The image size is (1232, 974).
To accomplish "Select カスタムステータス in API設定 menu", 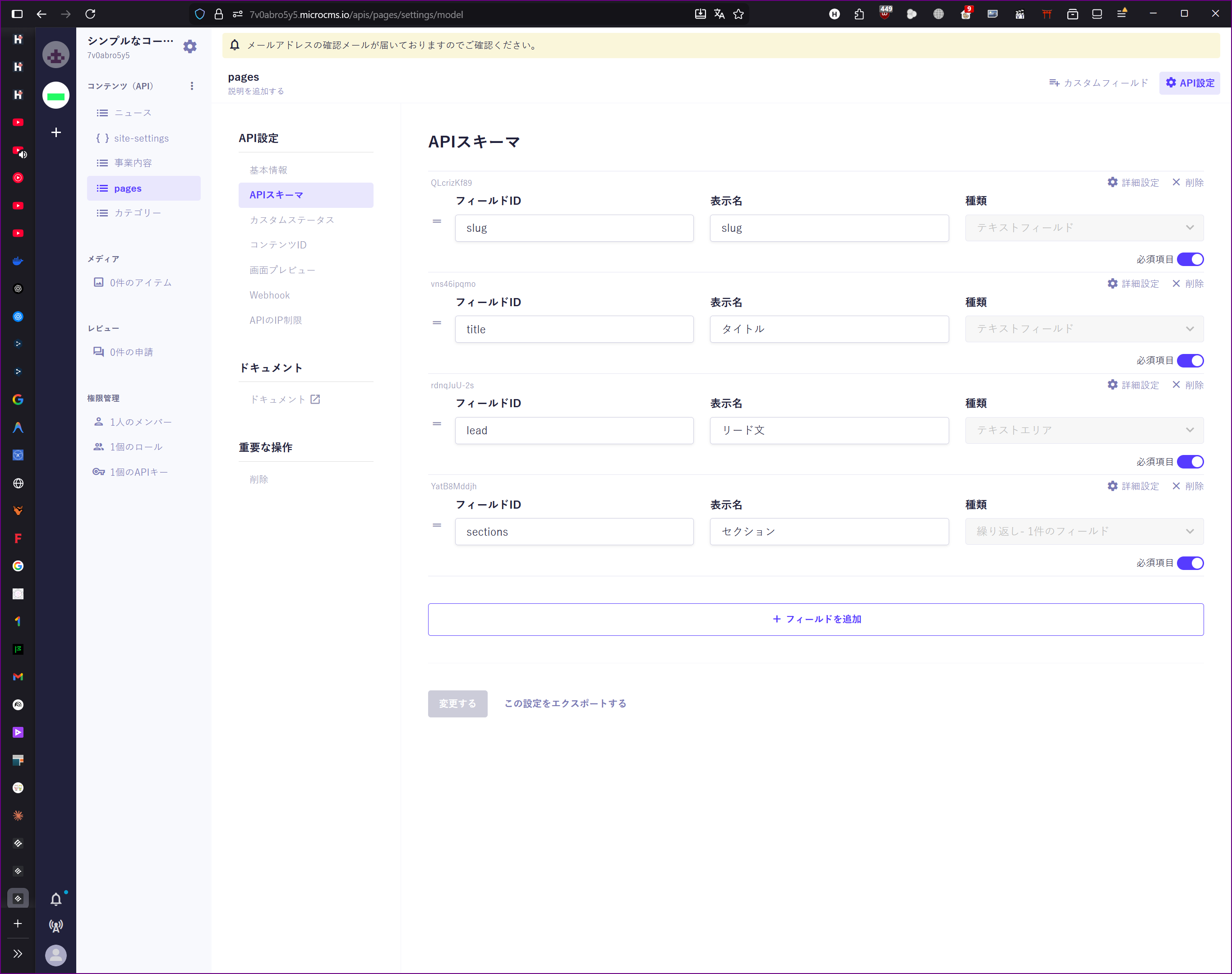I will coord(291,220).
